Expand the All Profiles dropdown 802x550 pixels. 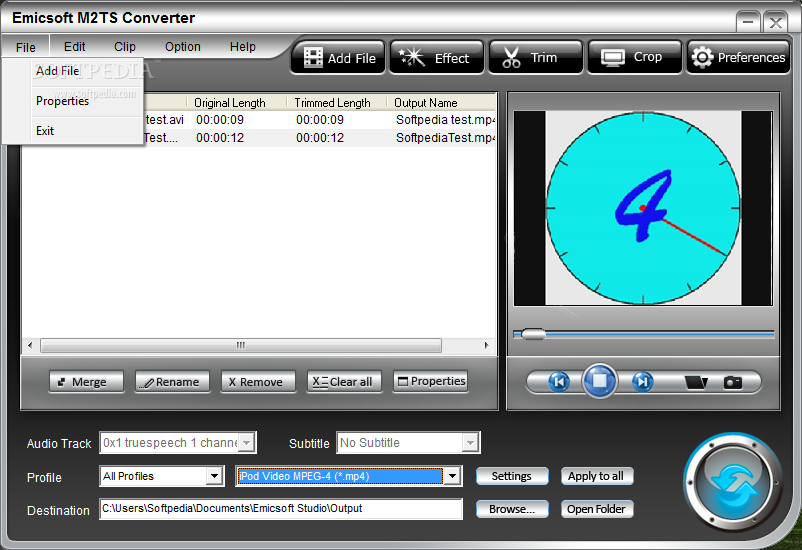click(x=215, y=476)
